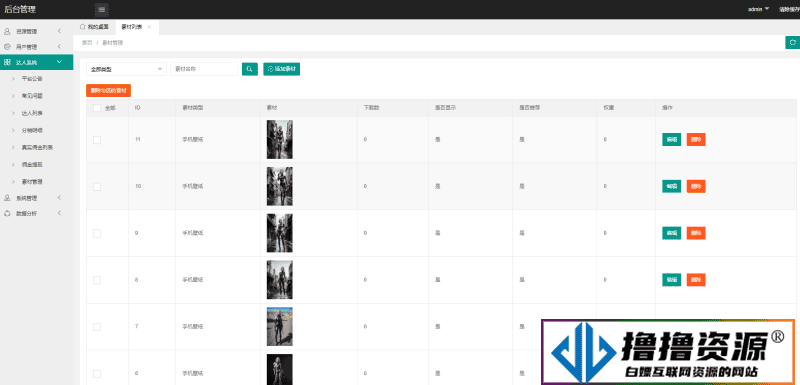Click the 数据分析 icon in sidebar
Viewport: 800px width, 385px height.
coord(7,213)
